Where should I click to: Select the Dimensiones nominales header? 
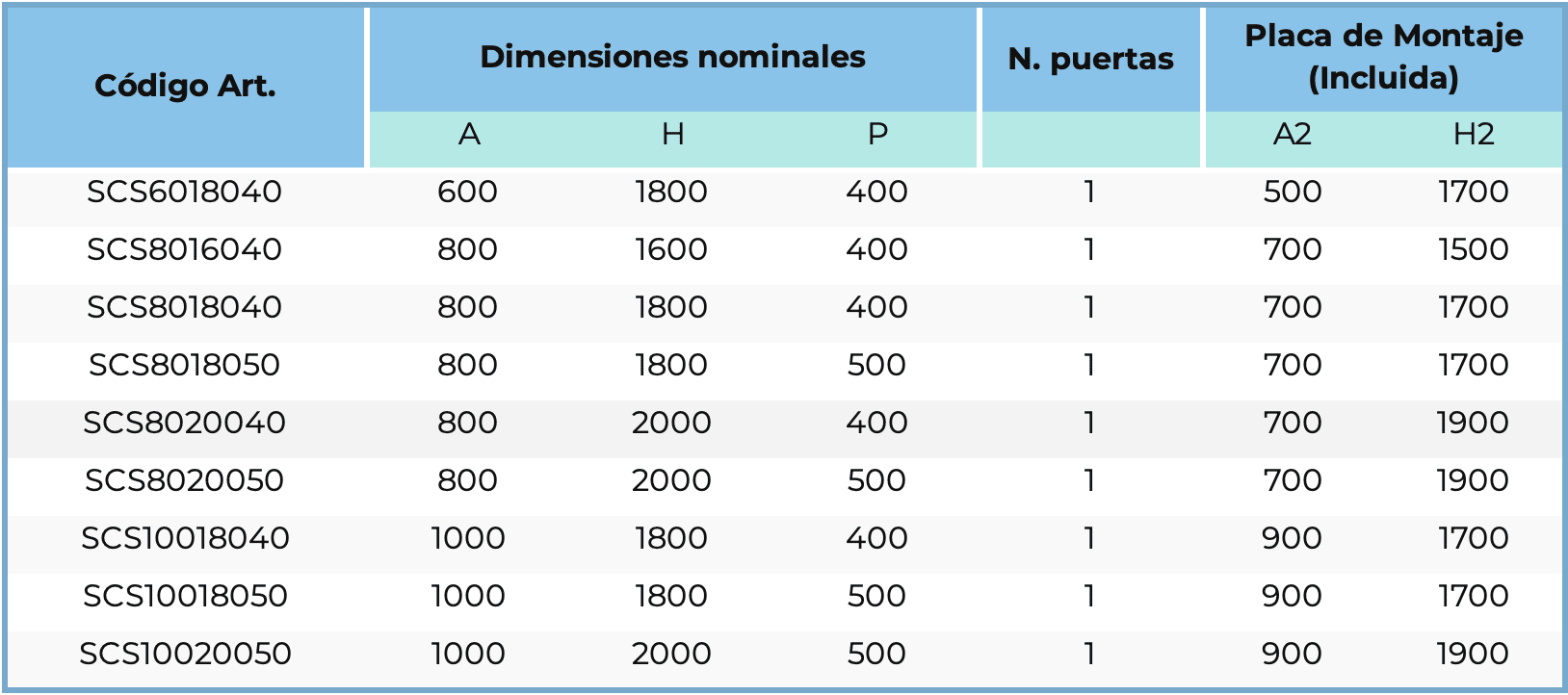pyautogui.click(x=672, y=58)
